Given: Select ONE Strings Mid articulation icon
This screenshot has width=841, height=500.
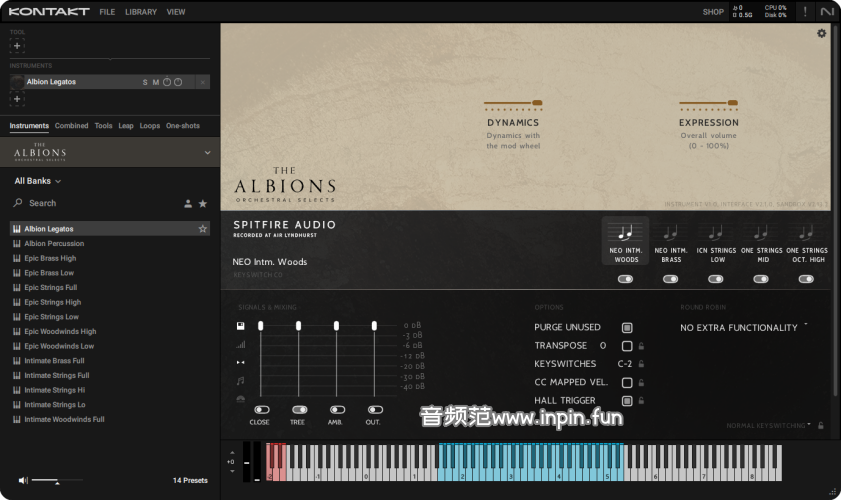Looking at the screenshot, I should coord(761,232).
